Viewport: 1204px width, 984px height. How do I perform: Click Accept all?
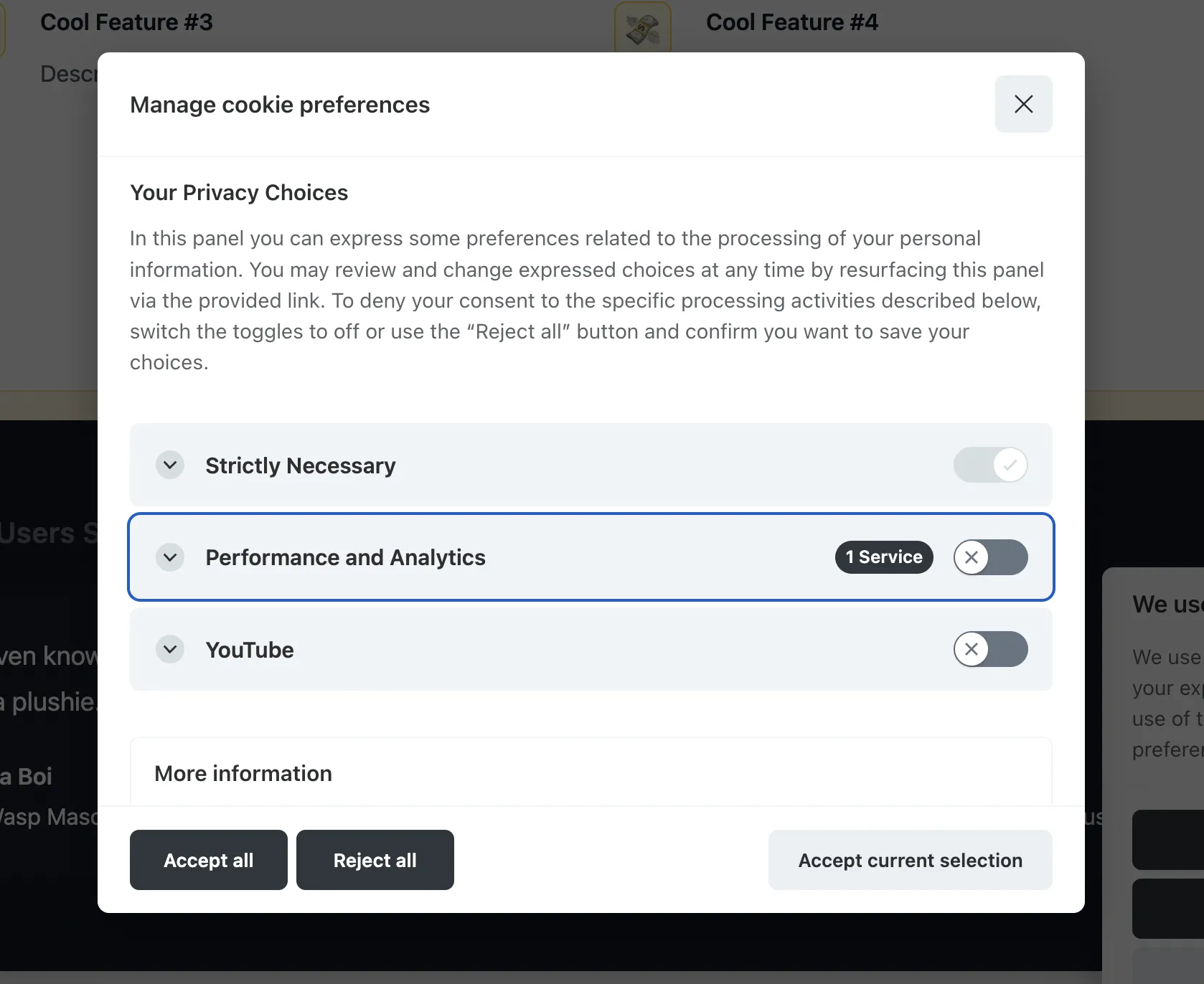(208, 860)
